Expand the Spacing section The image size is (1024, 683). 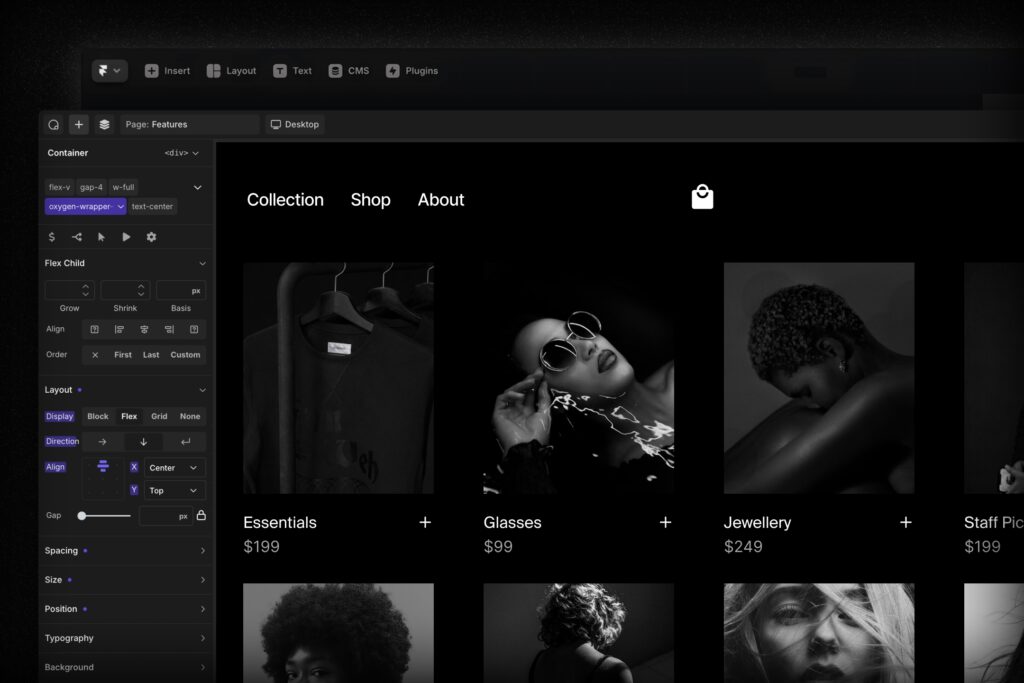tap(125, 550)
